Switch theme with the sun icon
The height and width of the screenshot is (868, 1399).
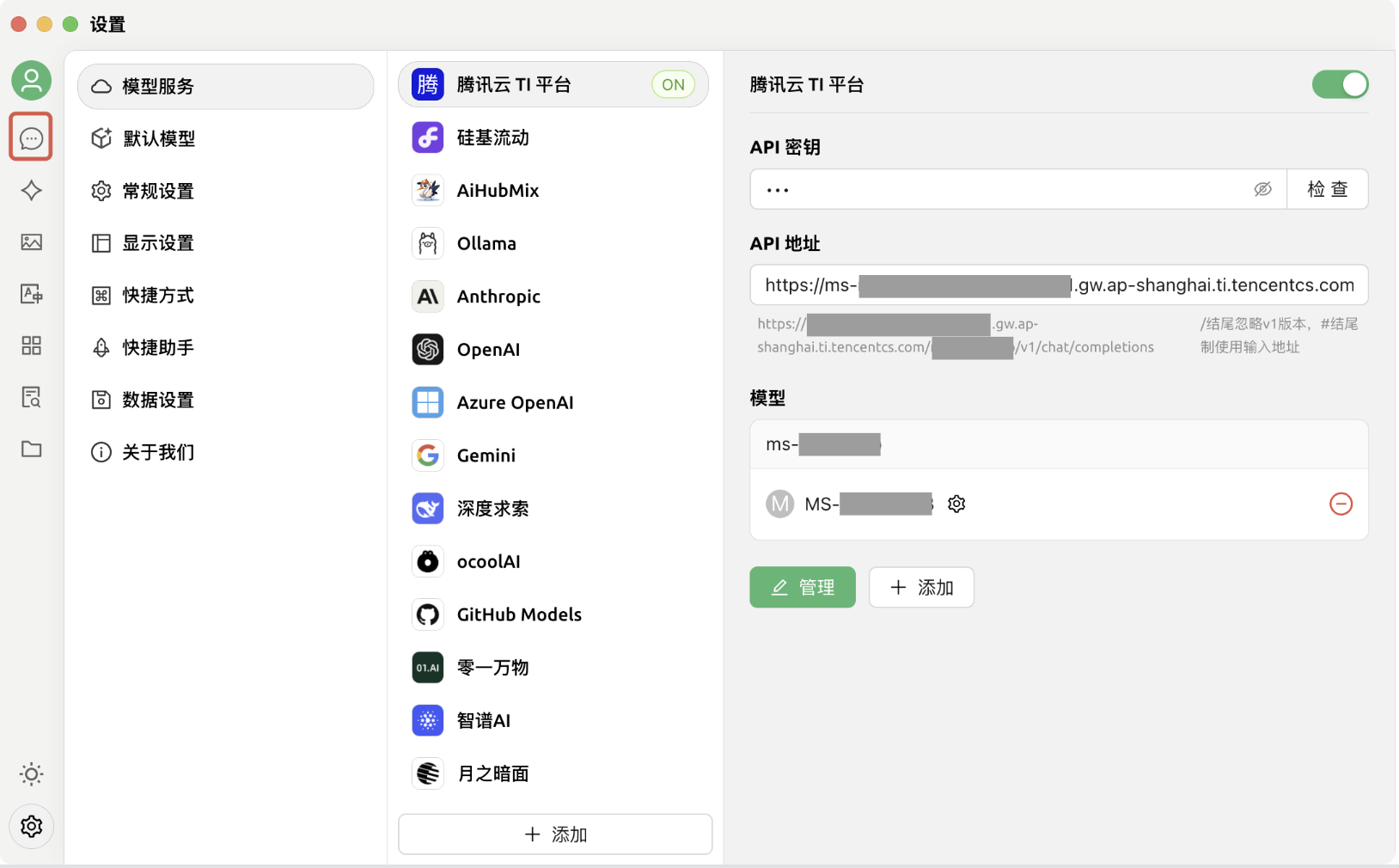(31, 774)
